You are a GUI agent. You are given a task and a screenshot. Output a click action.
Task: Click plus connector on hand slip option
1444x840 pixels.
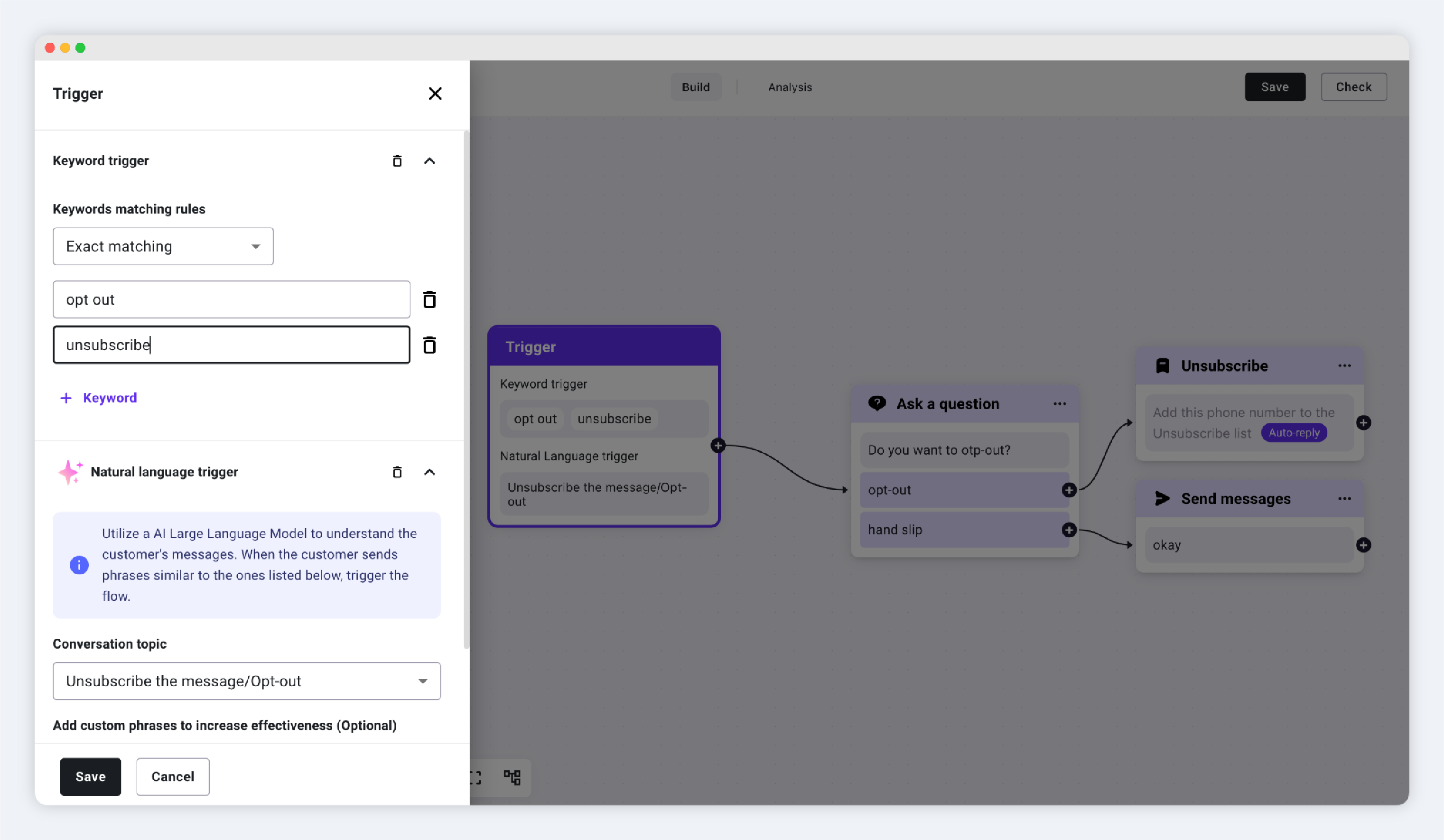pyautogui.click(x=1069, y=530)
